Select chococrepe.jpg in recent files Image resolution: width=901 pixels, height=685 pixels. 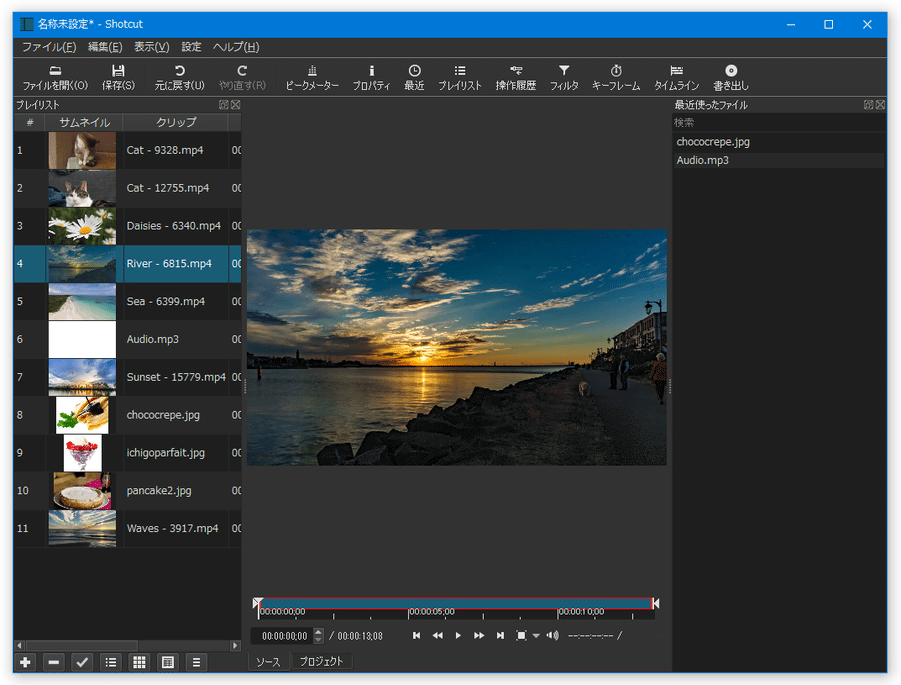(779, 142)
